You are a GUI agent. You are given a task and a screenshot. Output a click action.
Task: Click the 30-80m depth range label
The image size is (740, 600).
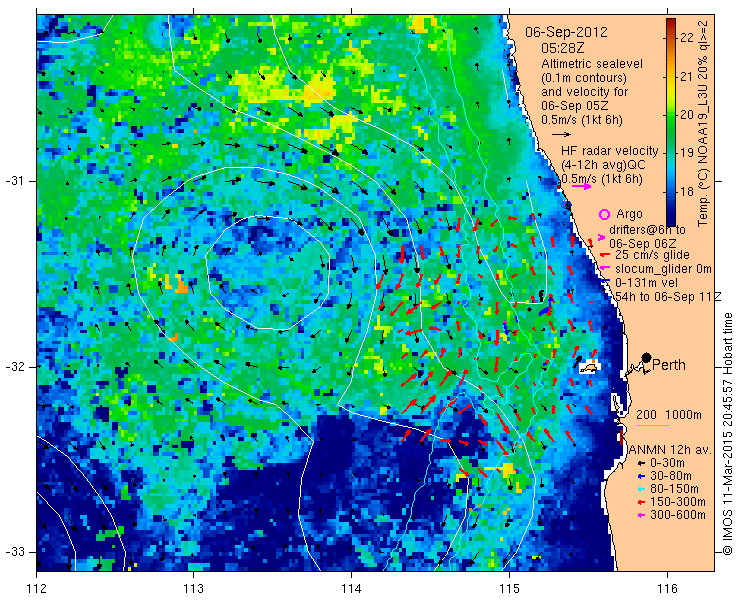(x=671, y=476)
